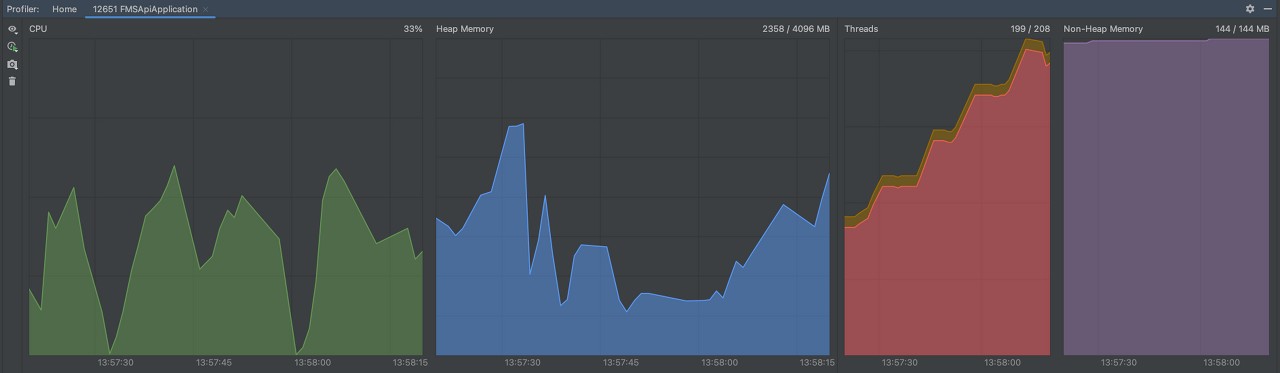
Task: Open the eye-icon view options dropdown
Action: point(13,30)
